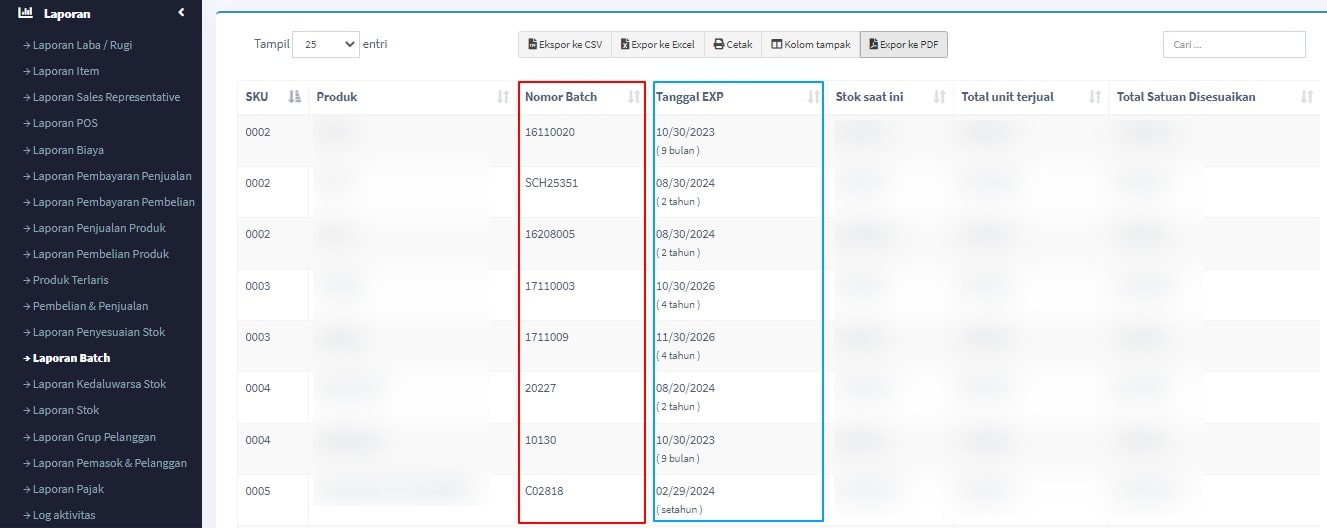Screen dimensions: 1327x528
Task: Open Laporan POS report
Action: pos(60,123)
